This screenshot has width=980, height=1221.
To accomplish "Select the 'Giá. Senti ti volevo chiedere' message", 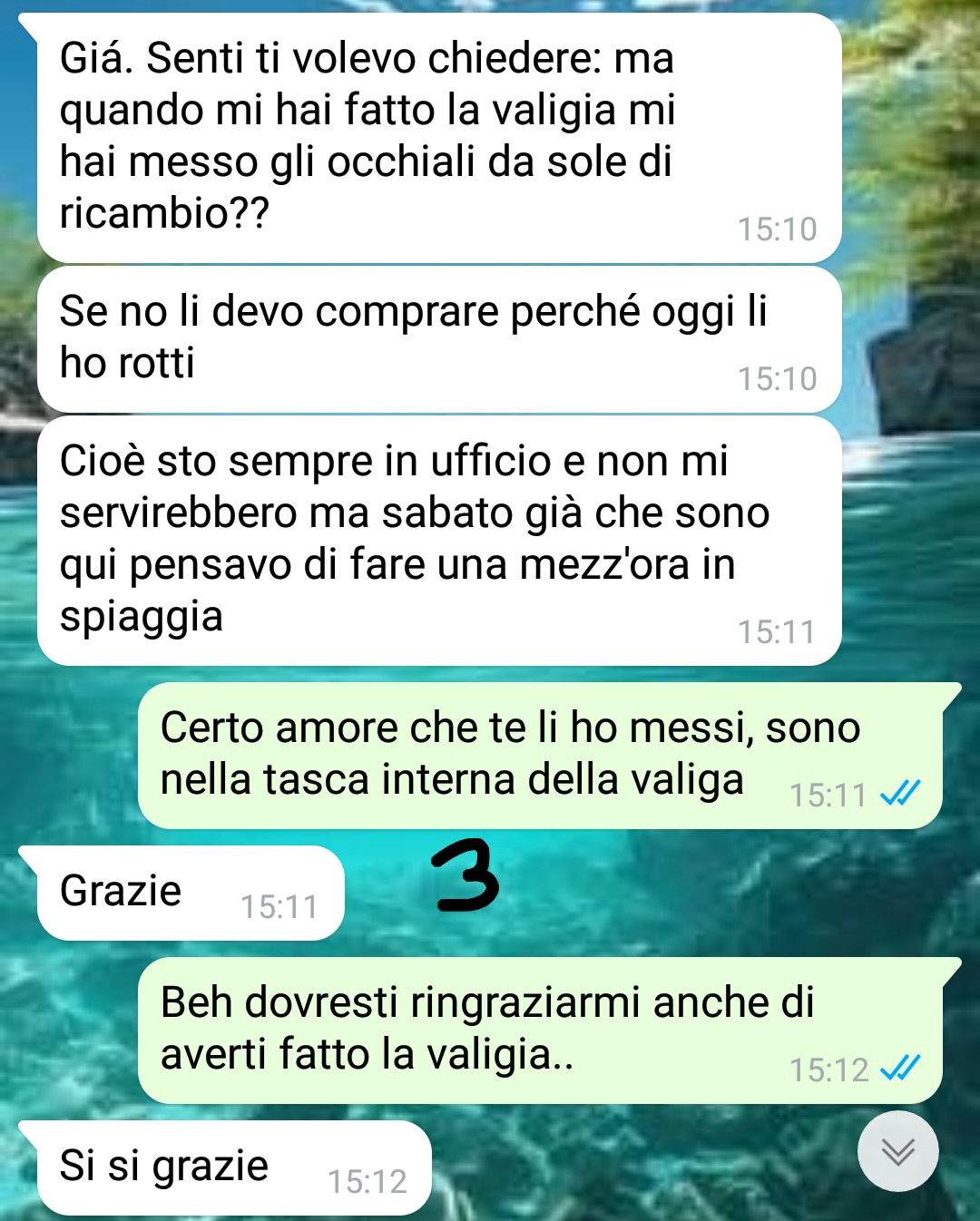I will click(x=439, y=138).
